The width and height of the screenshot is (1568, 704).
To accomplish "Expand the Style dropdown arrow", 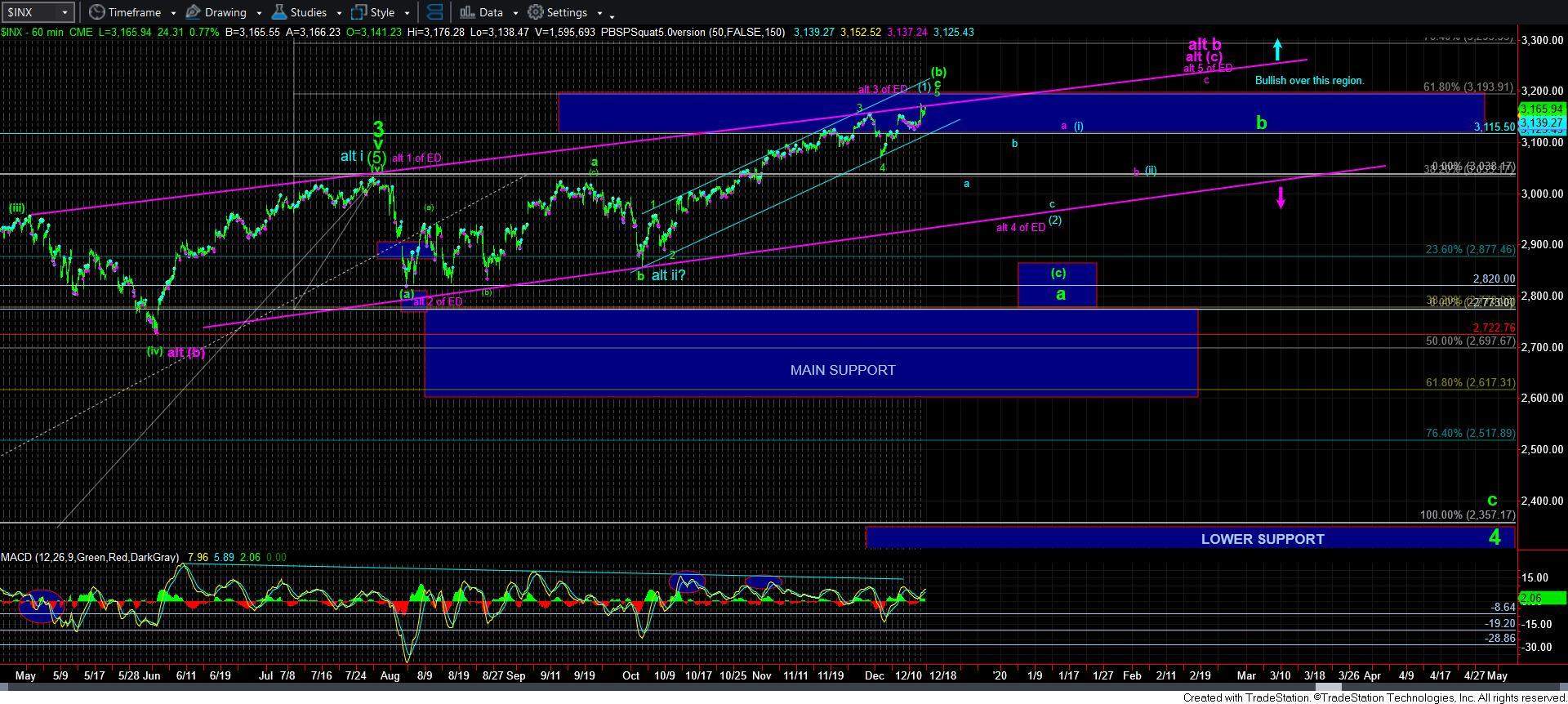I will (x=407, y=13).
